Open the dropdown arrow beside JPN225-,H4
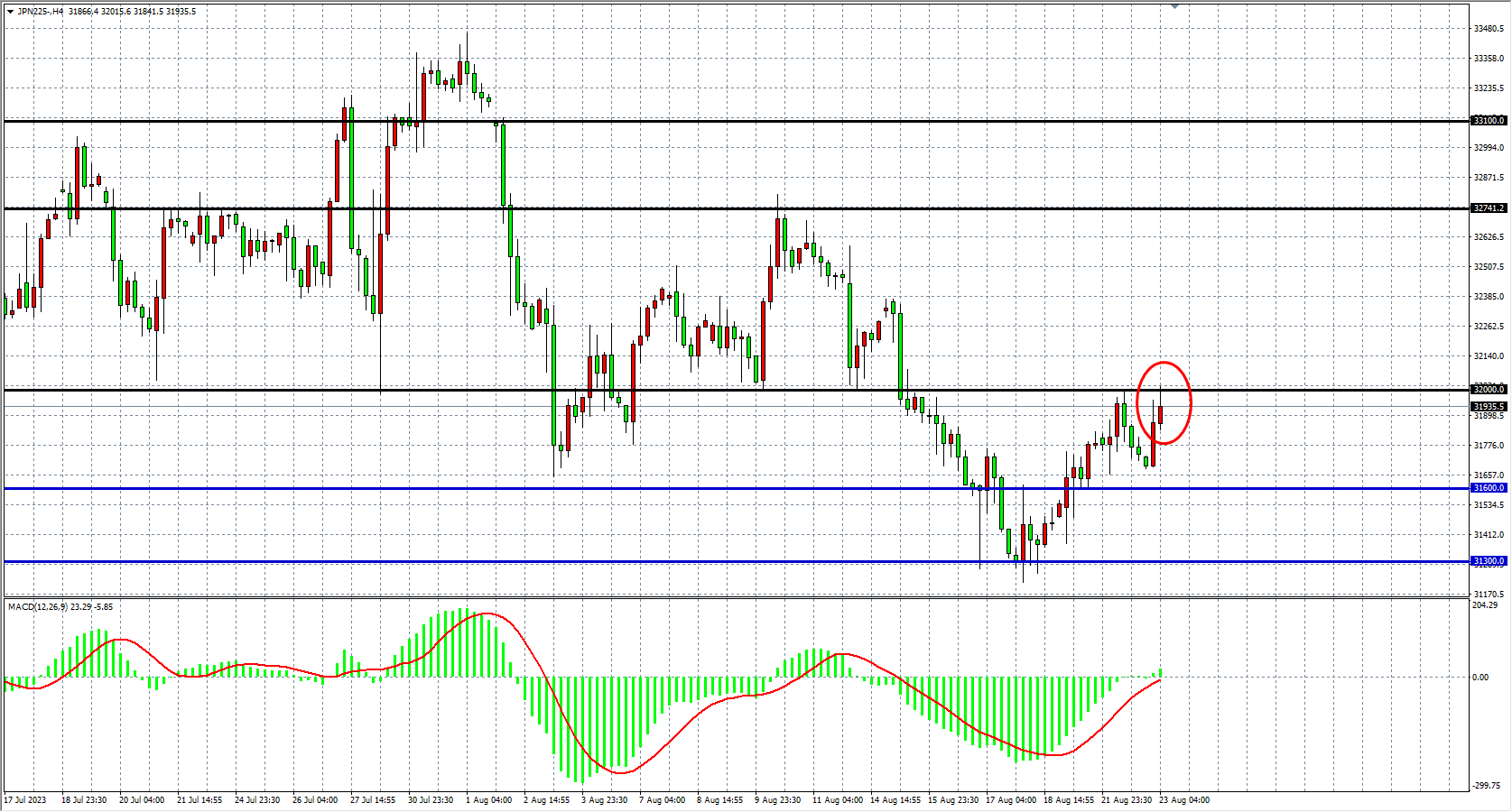Screen dimensions: 1512x812 click(x=10, y=12)
